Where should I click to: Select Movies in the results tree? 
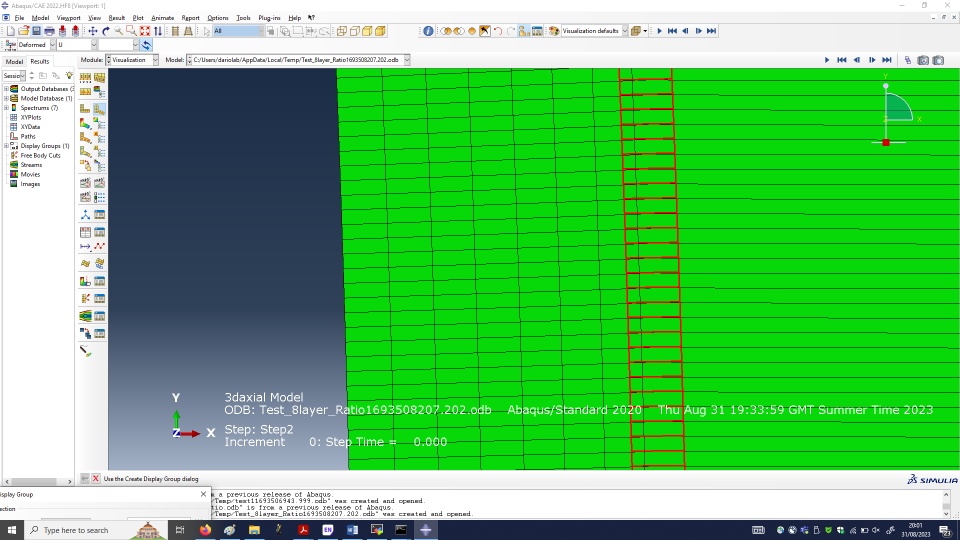[30, 174]
